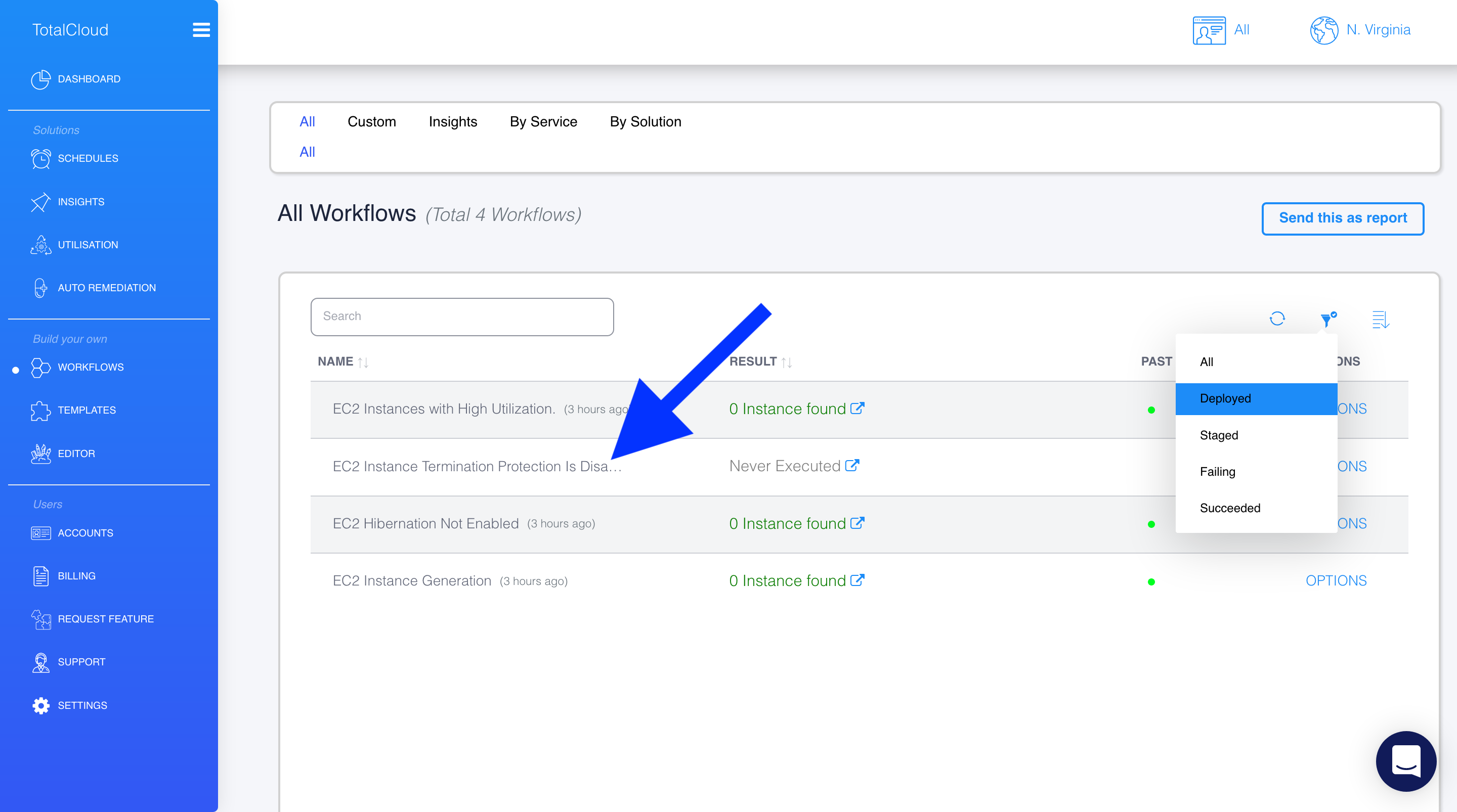Select the second-row All sub-filter
The width and height of the screenshot is (1457, 812).
[x=307, y=152]
